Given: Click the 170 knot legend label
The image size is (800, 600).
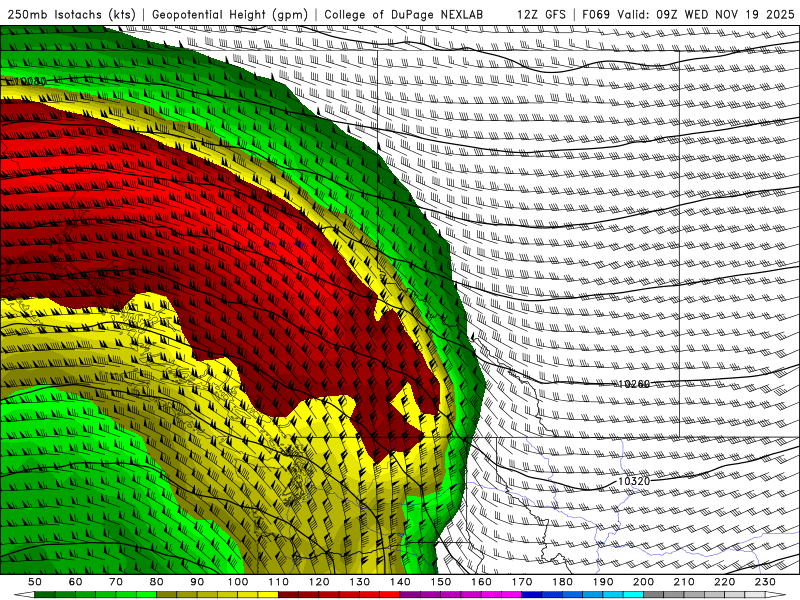Looking at the screenshot, I should [522, 582].
